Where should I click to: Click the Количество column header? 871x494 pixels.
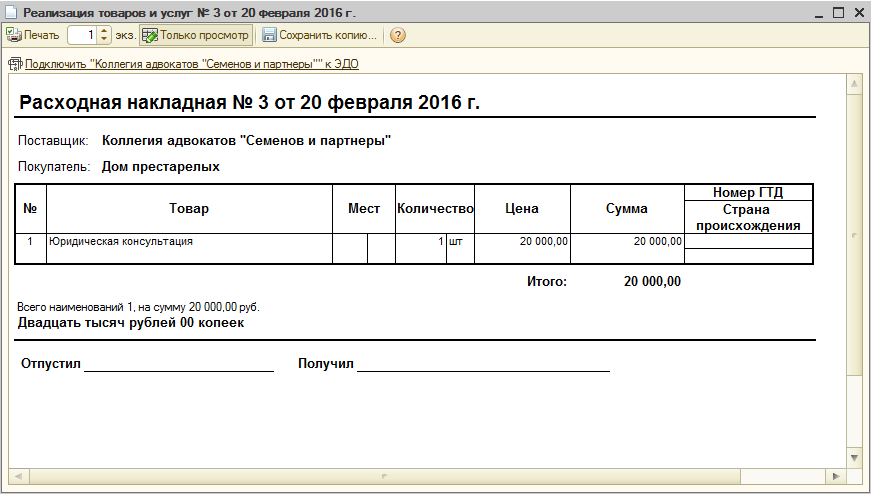[x=435, y=208]
